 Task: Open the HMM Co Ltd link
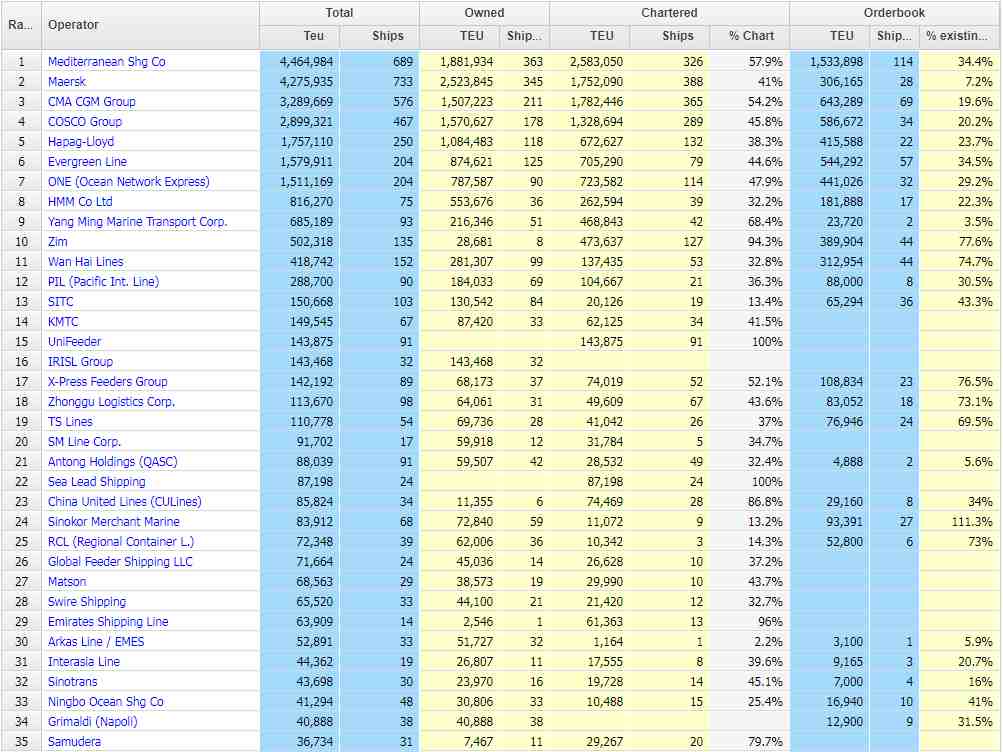pyautogui.click(x=80, y=201)
